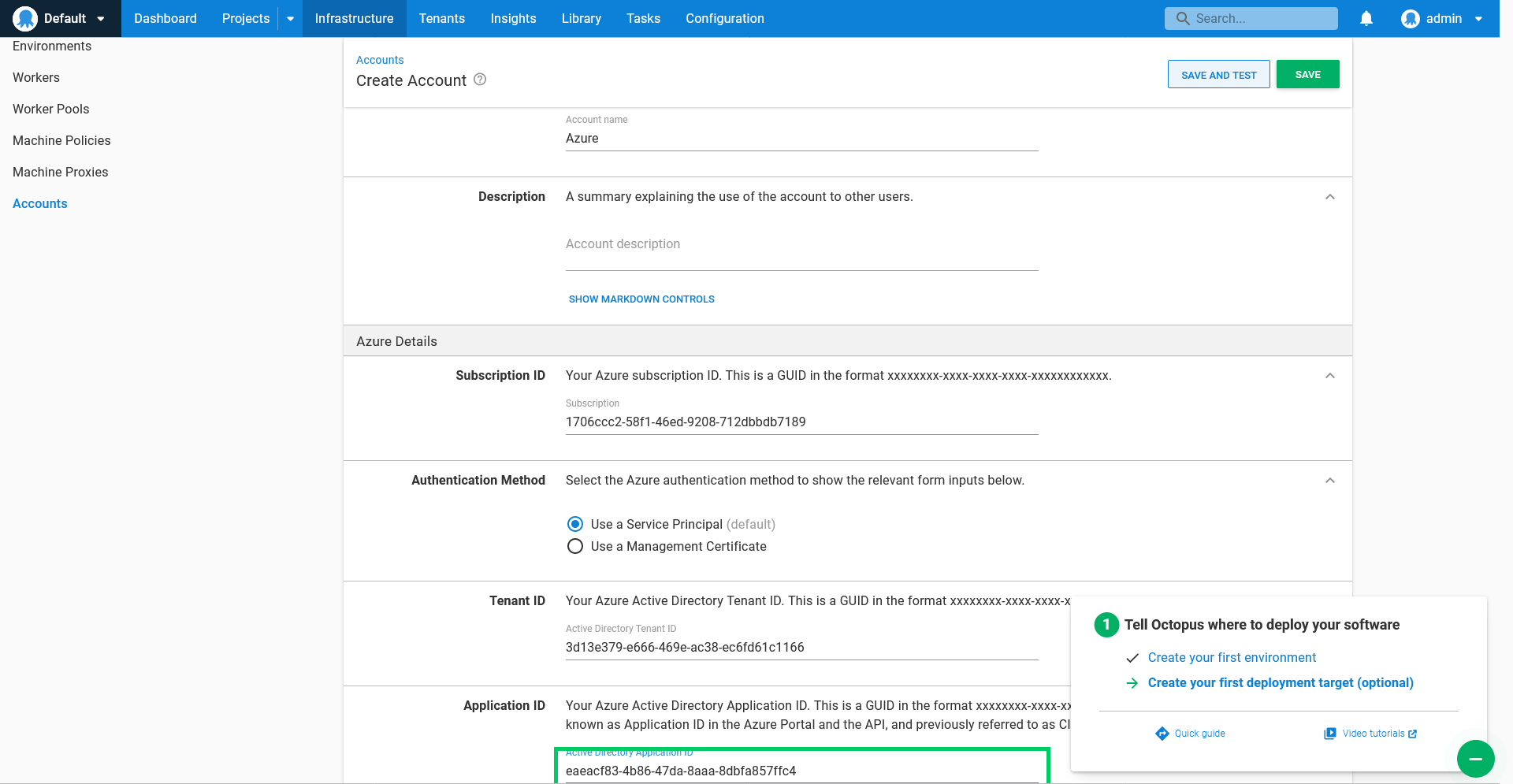Open the Library menu item
The image size is (1513, 784).
tap(582, 18)
